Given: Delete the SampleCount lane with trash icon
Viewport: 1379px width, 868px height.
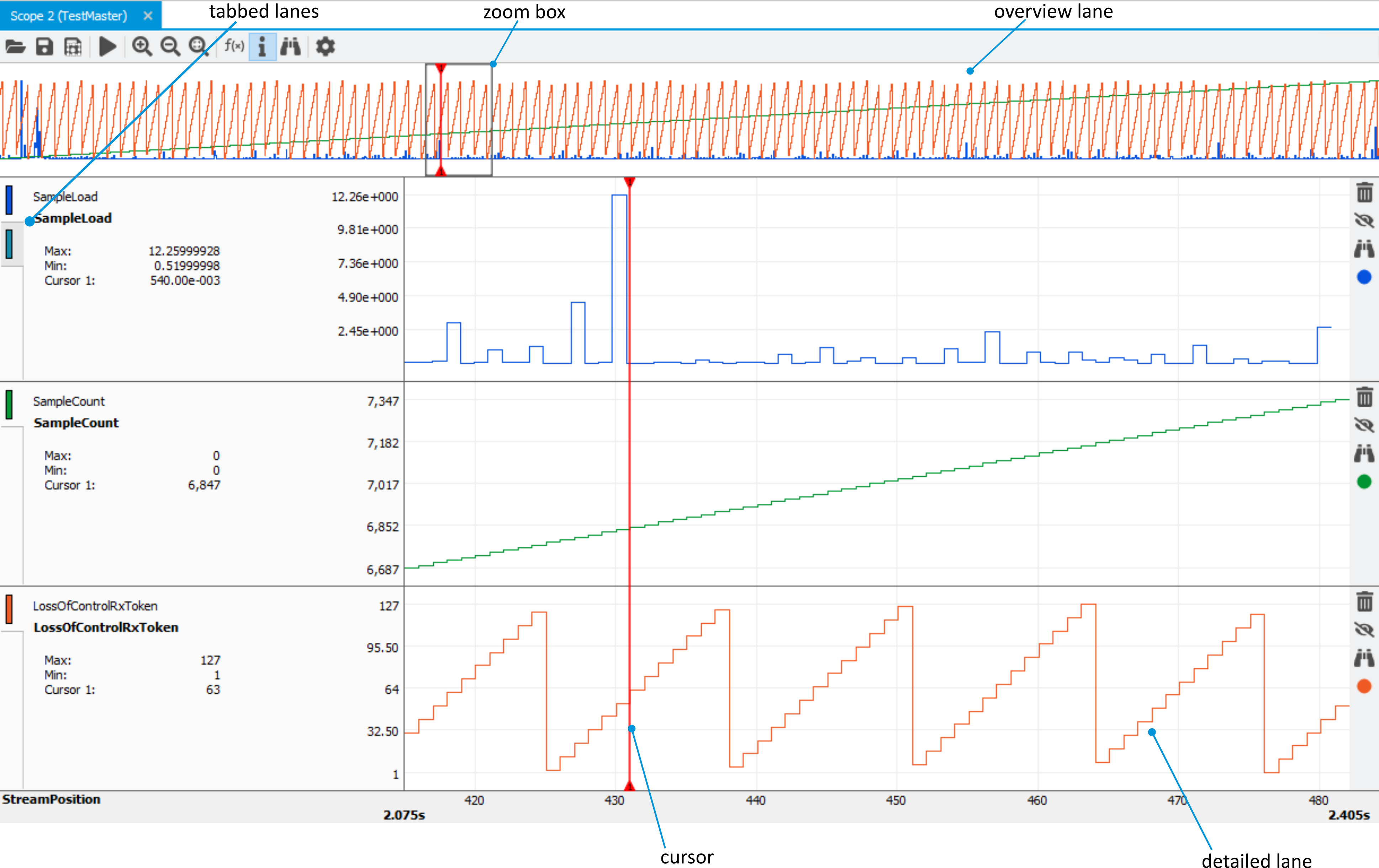Looking at the screenshot, I should pyautogui.click(x=1364, y=397).
